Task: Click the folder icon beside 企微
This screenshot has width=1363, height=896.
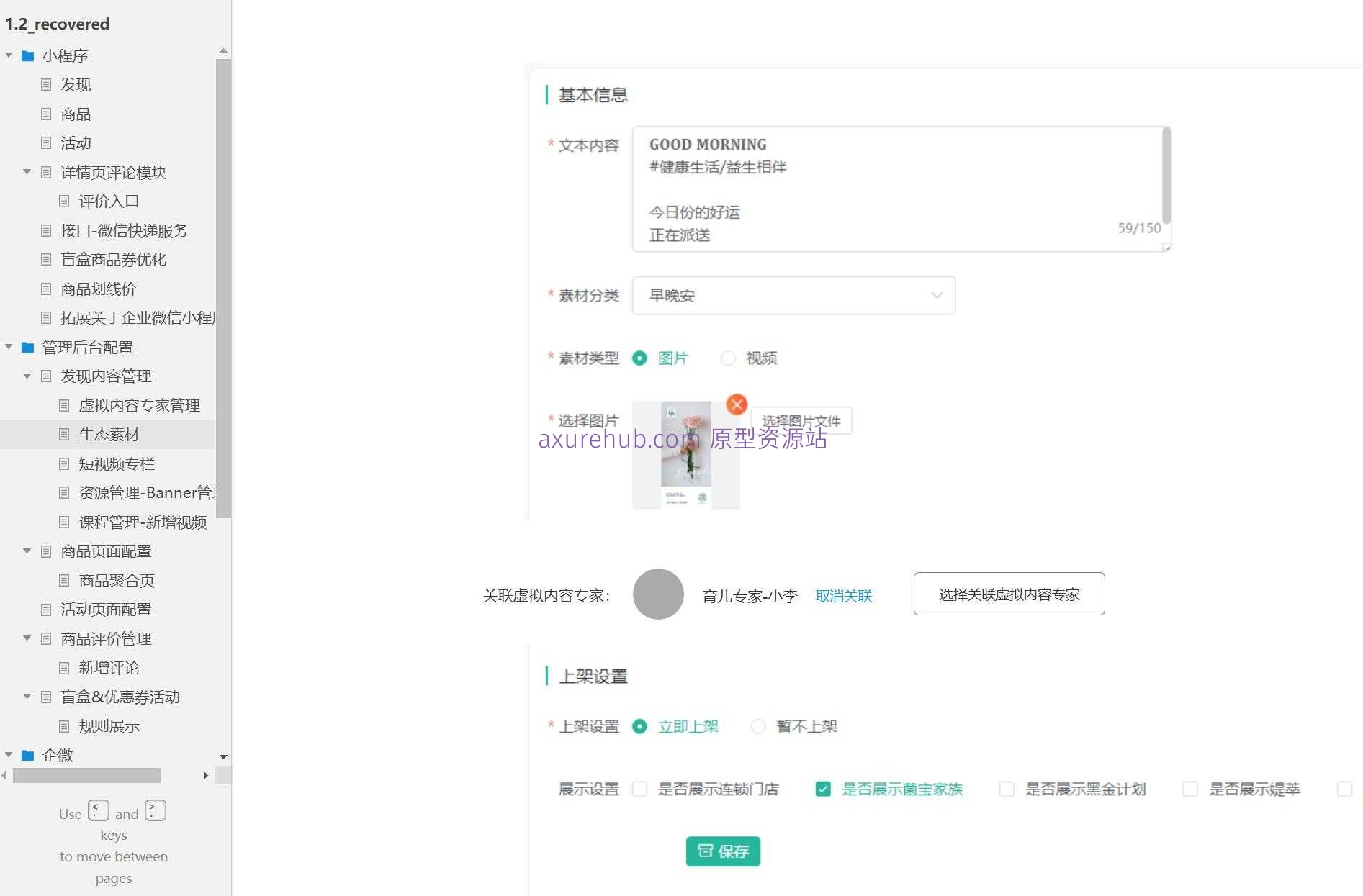Action: point(27,756)
